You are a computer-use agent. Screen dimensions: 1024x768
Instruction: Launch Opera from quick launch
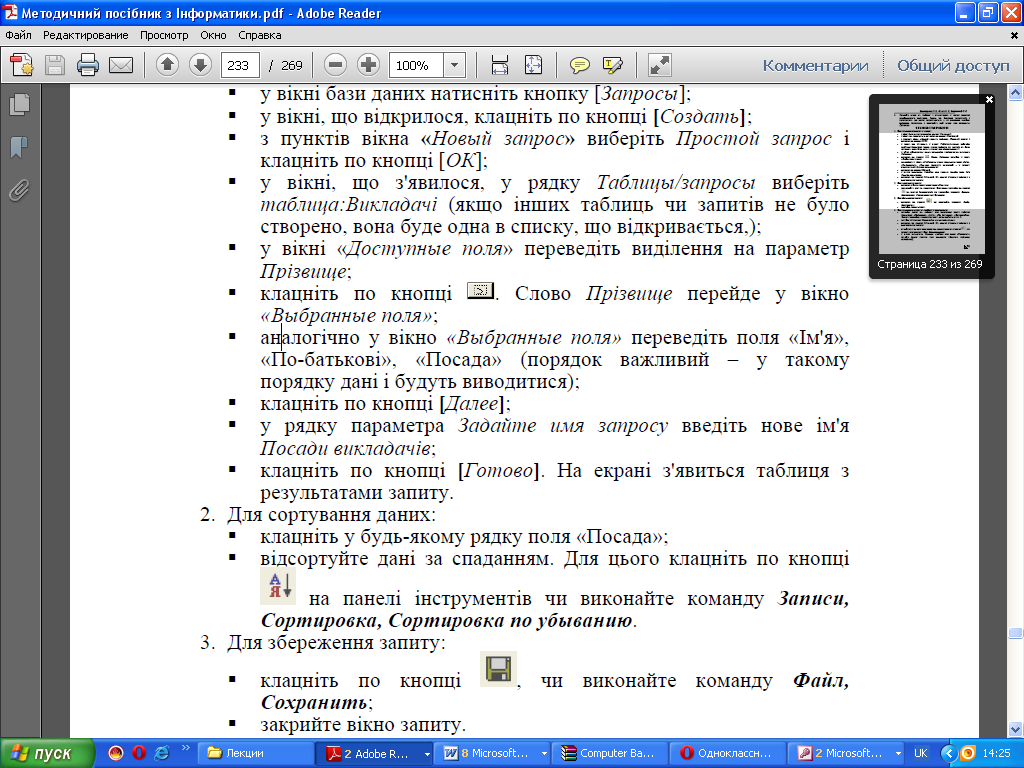[139, 753]
